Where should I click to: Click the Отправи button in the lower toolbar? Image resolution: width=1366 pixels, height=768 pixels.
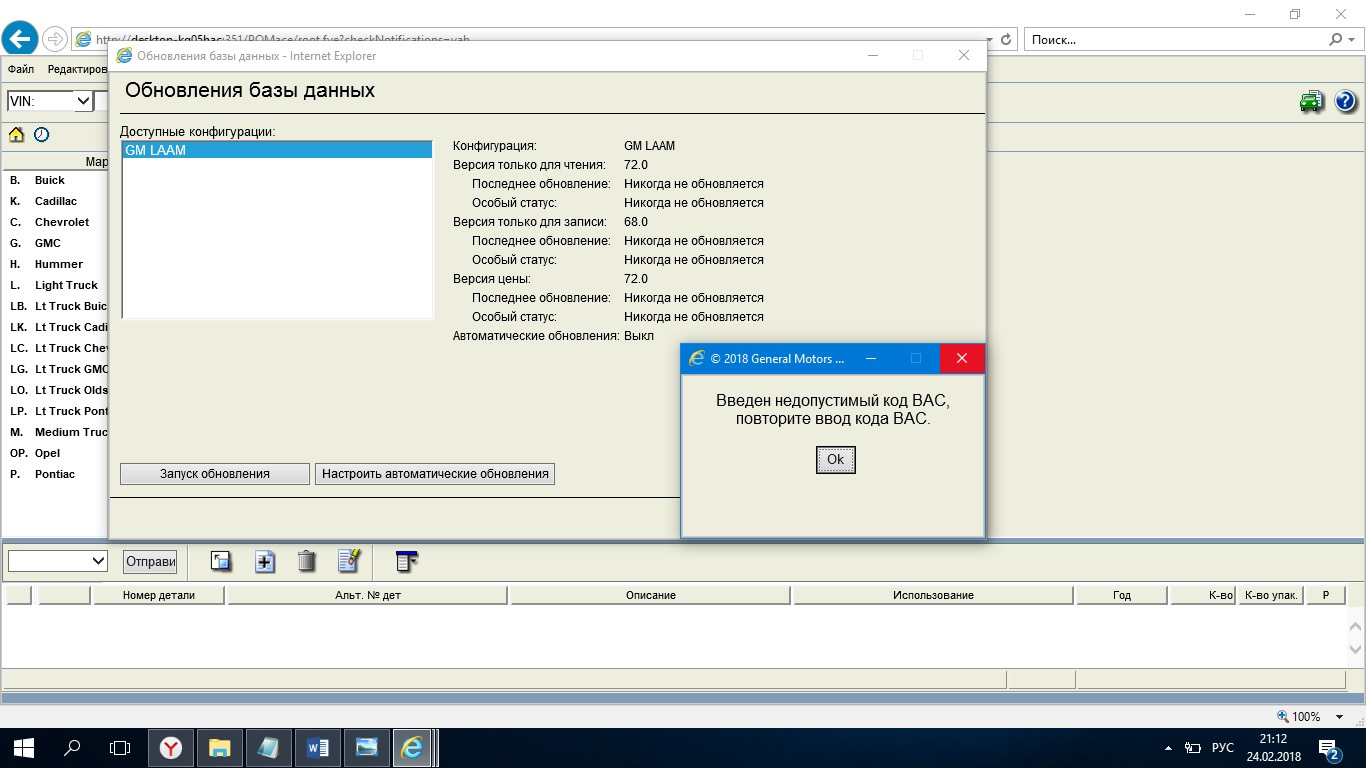coord(150,562)
